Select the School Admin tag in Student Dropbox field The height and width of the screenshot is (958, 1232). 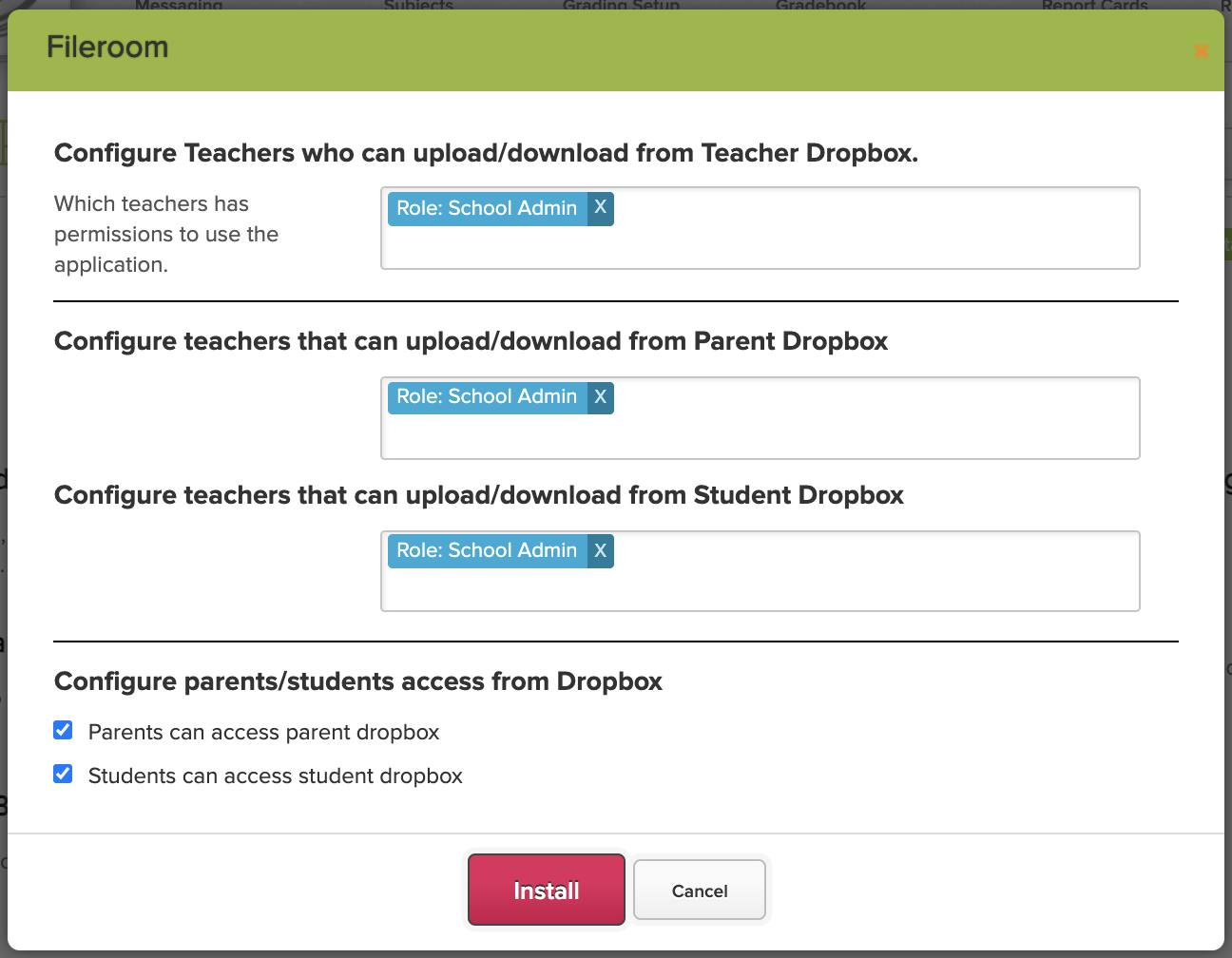click(x=487, y=550)
